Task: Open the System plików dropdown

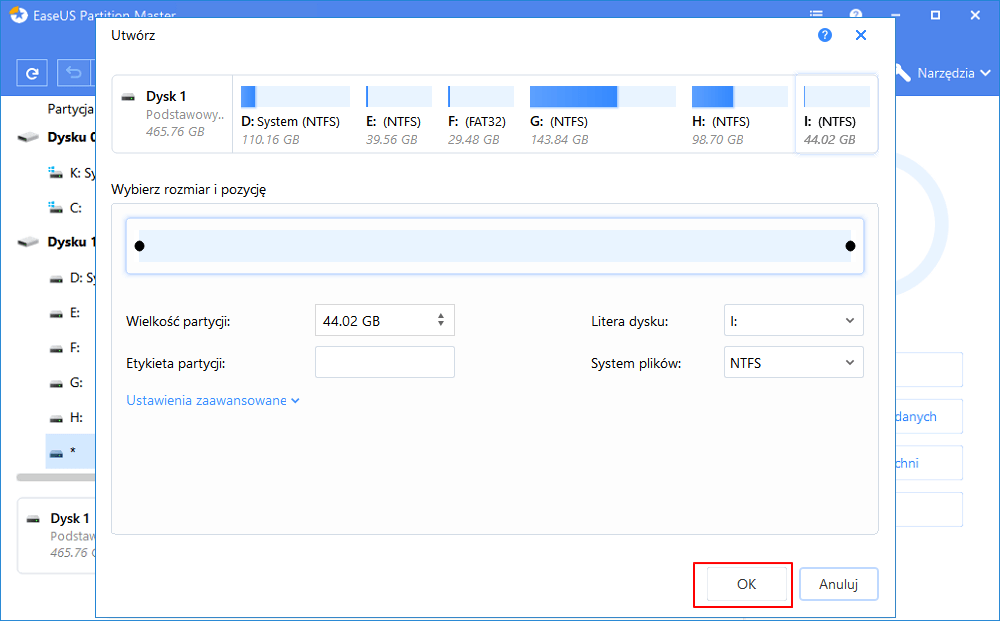Action: click(x=793, y=362)
